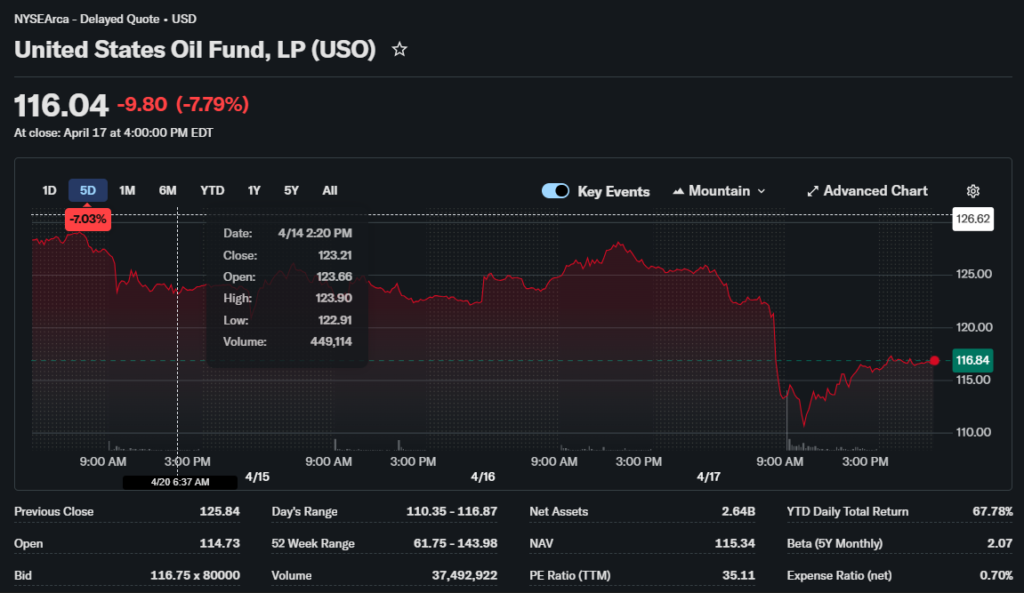This screenshot has width=1024, height=593.
Task: Add USO to watchlist with the star icon
Action: tap(399, 49)
